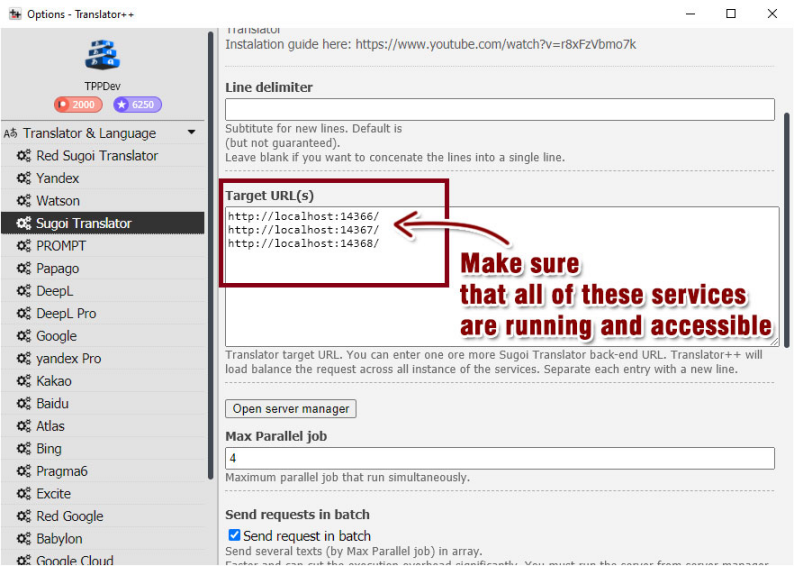The image size is (794, 566).
Task: Toggle the Send request in batch checkbox
Action: (x=235, y=536)
